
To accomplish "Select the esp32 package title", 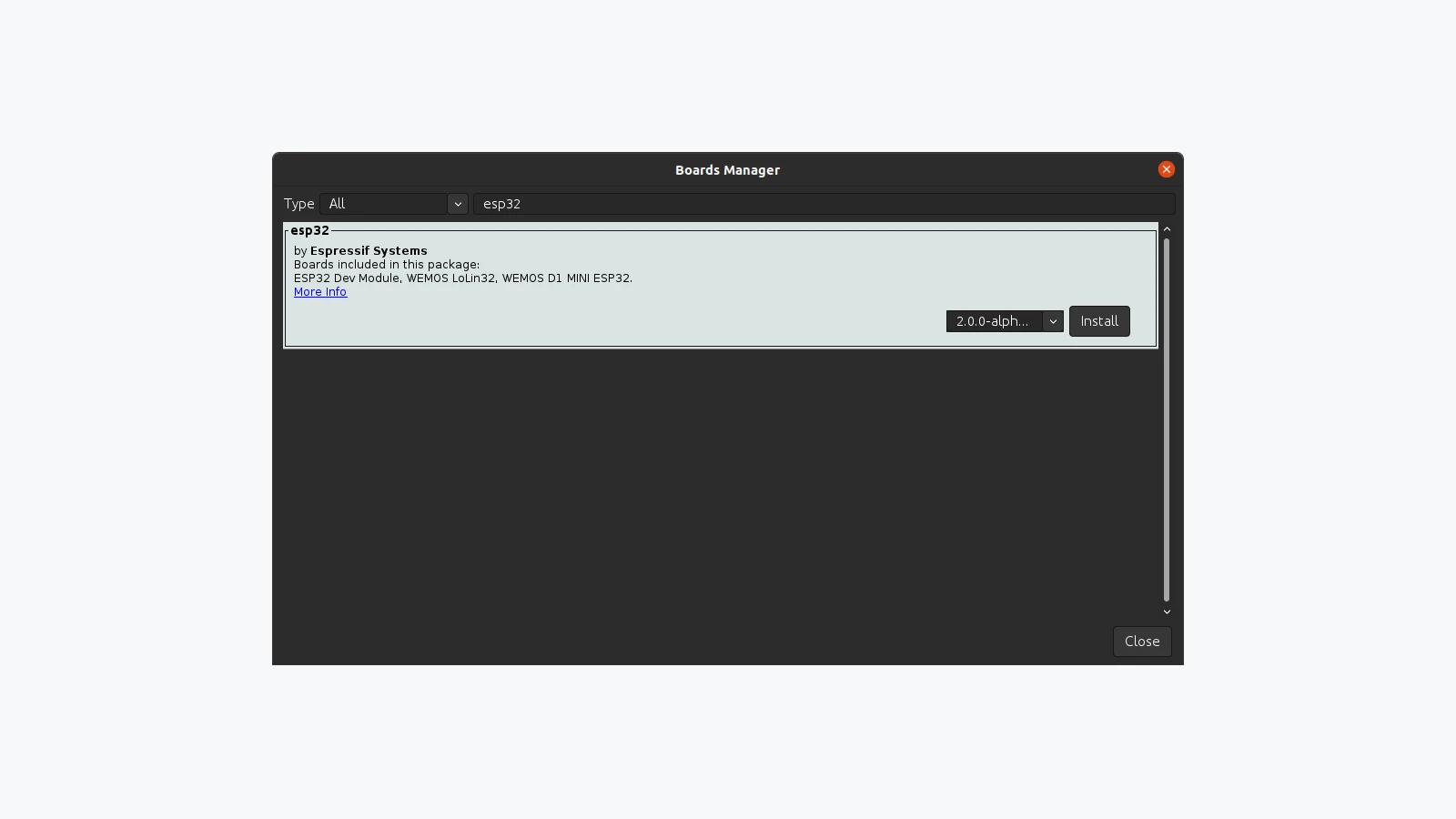I will 310,230.
